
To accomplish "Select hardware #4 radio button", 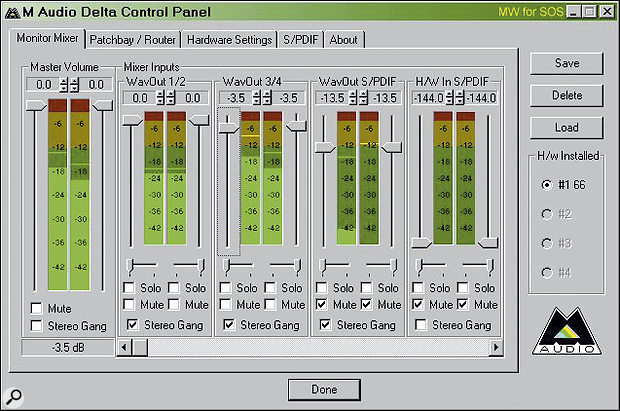I will point(546,273).
